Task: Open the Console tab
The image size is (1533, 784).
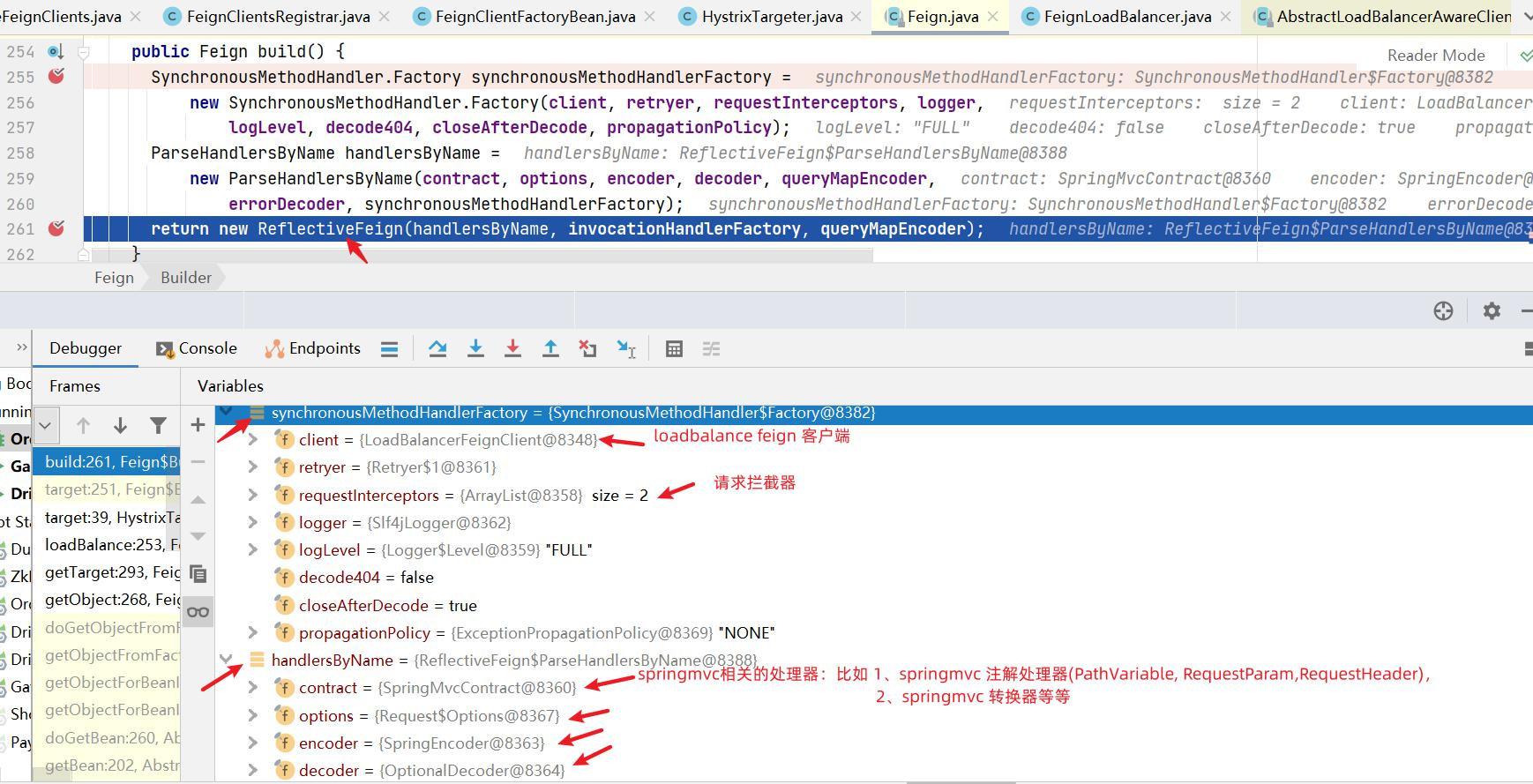Action: tap(197, 348)
